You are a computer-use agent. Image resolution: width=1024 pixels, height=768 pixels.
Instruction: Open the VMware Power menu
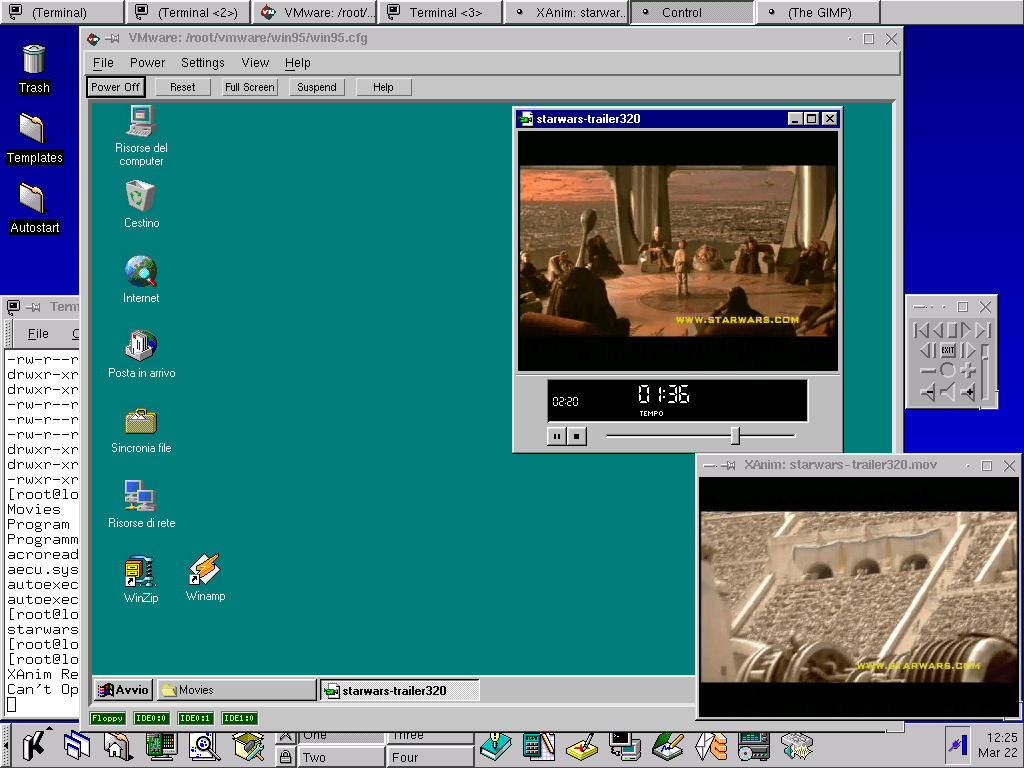pyautogui.click(x=147, y=62)
